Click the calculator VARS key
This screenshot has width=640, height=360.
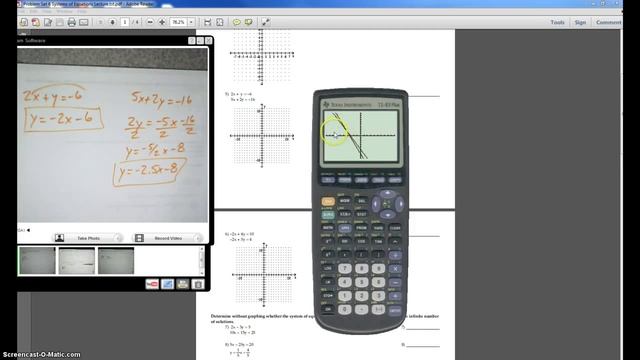pyautogui.click(x=378, y=228)
